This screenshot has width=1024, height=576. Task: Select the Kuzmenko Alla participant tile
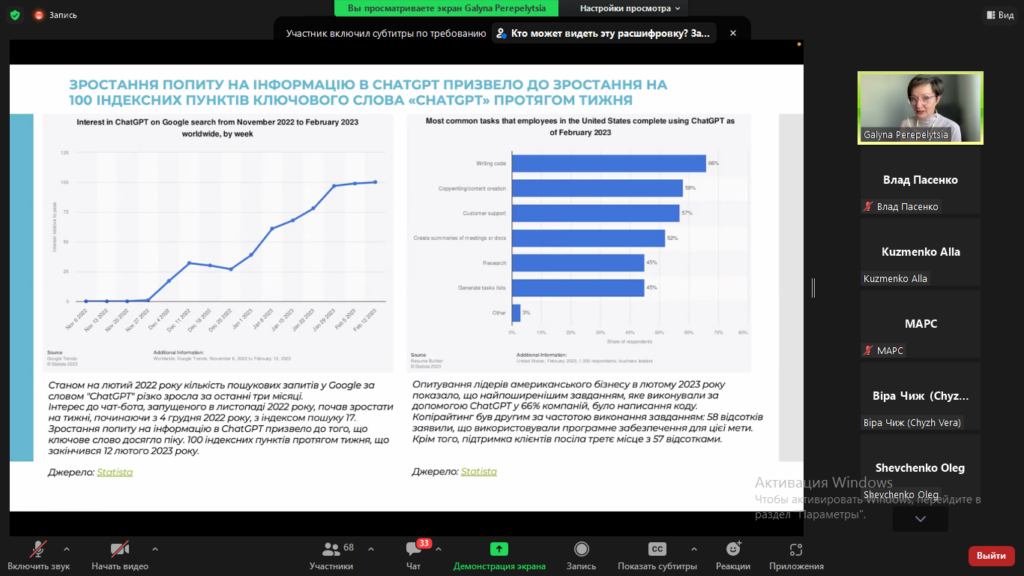[x=920, y=251]
